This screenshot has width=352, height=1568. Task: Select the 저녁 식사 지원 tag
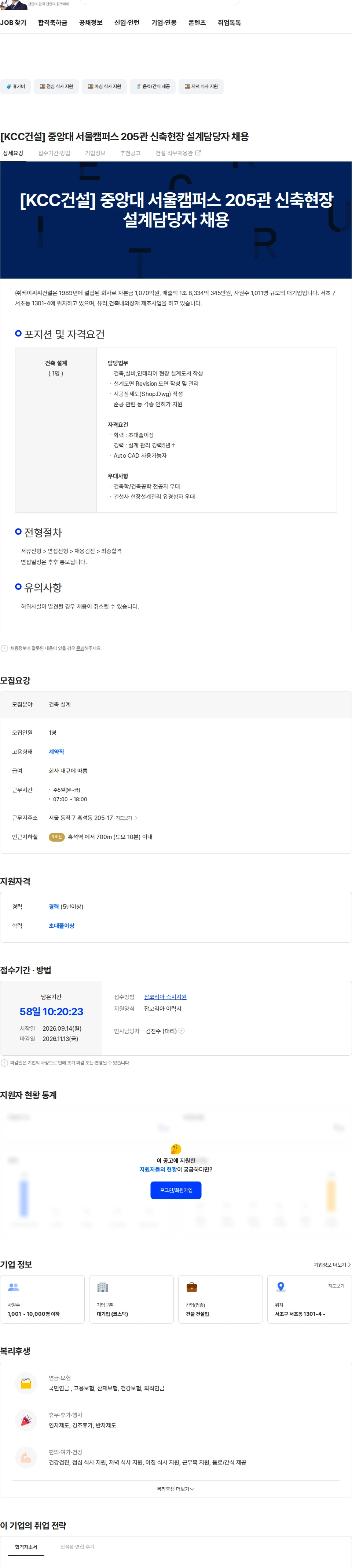tap(201, 86)
